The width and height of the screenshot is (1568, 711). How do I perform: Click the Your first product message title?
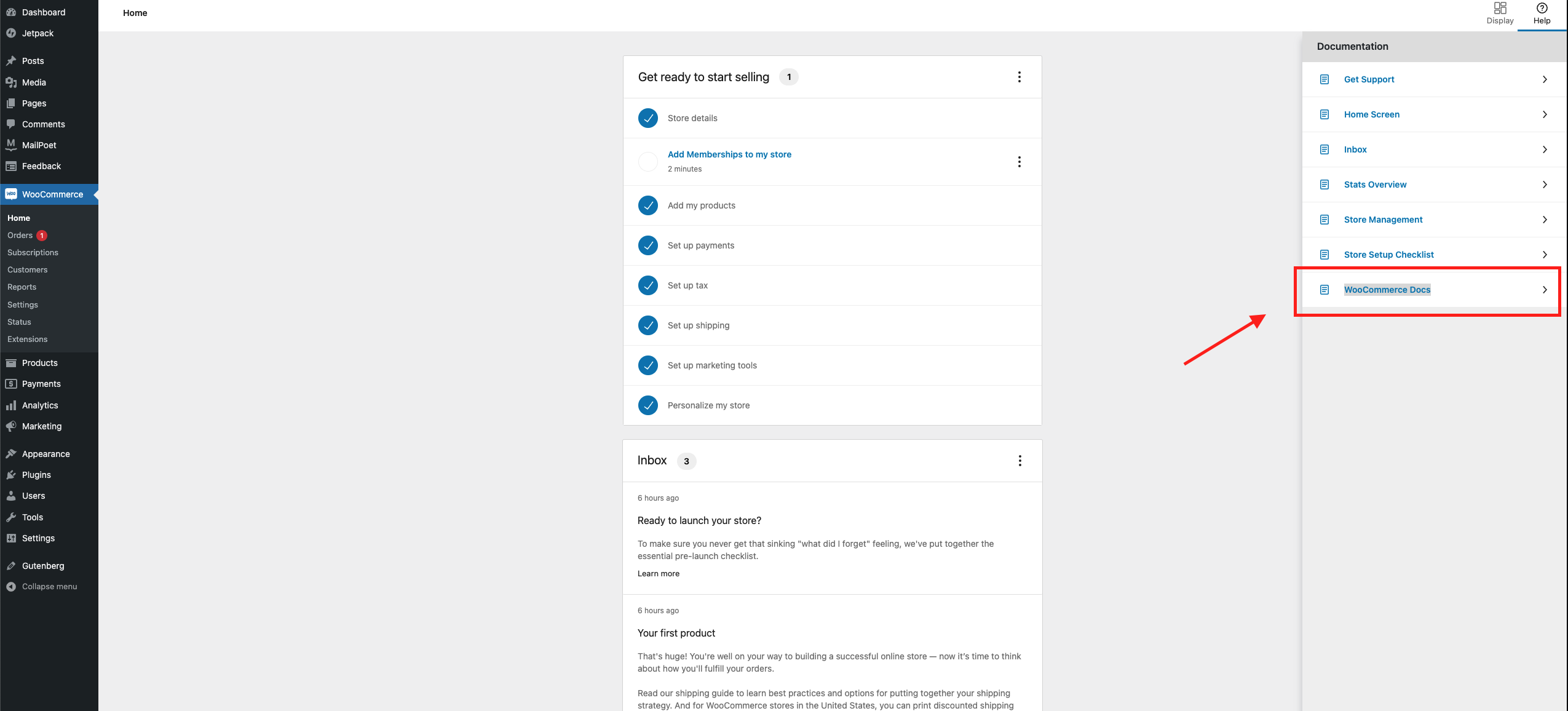click(x=676, y=634)
